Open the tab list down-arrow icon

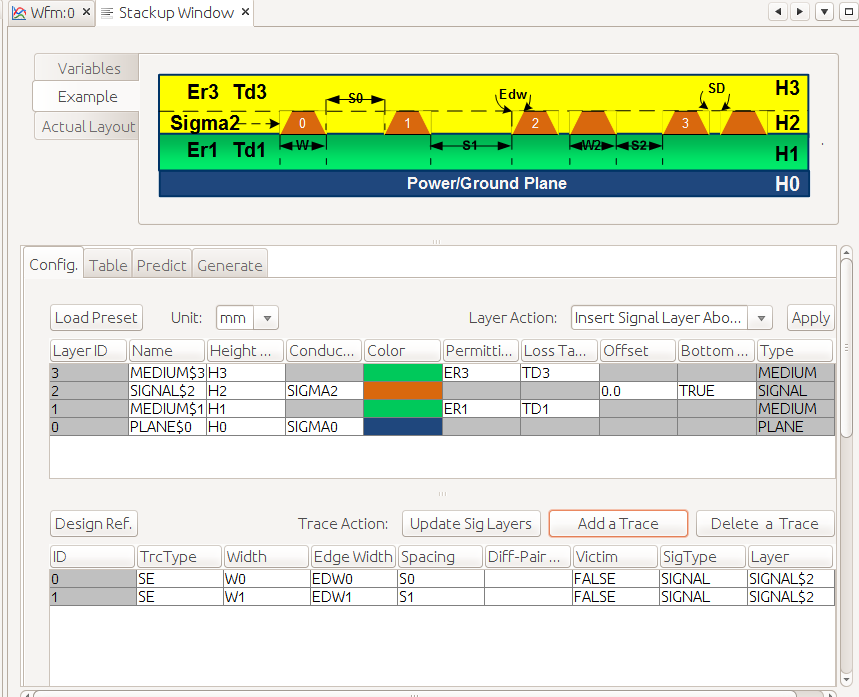824,12
